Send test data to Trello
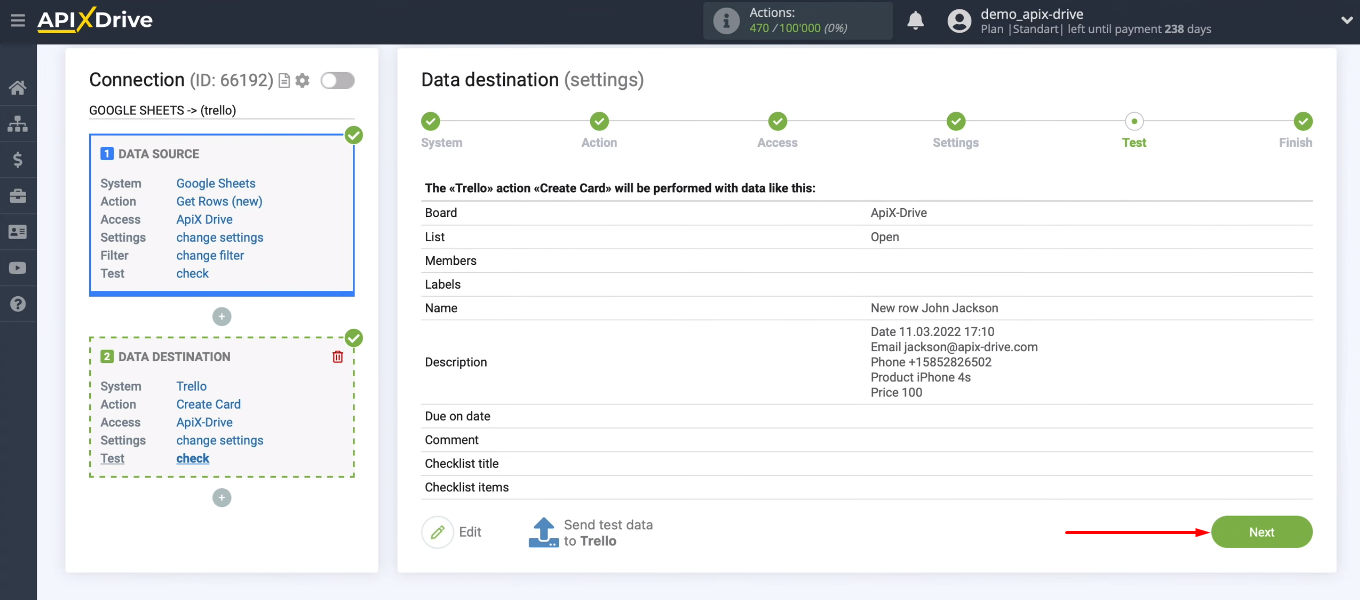 coord(590,532)
